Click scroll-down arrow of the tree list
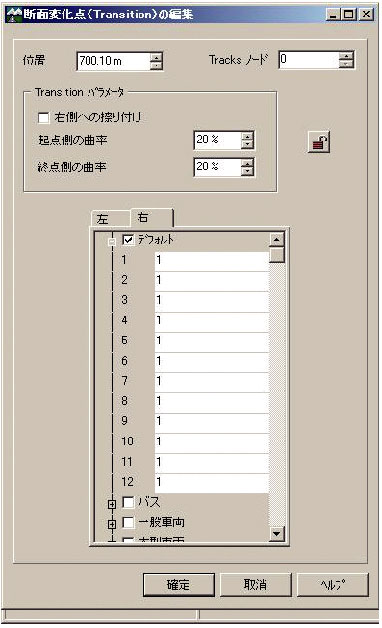The height and width of the screenshot is (628, 382). click(x=277, y=533)
